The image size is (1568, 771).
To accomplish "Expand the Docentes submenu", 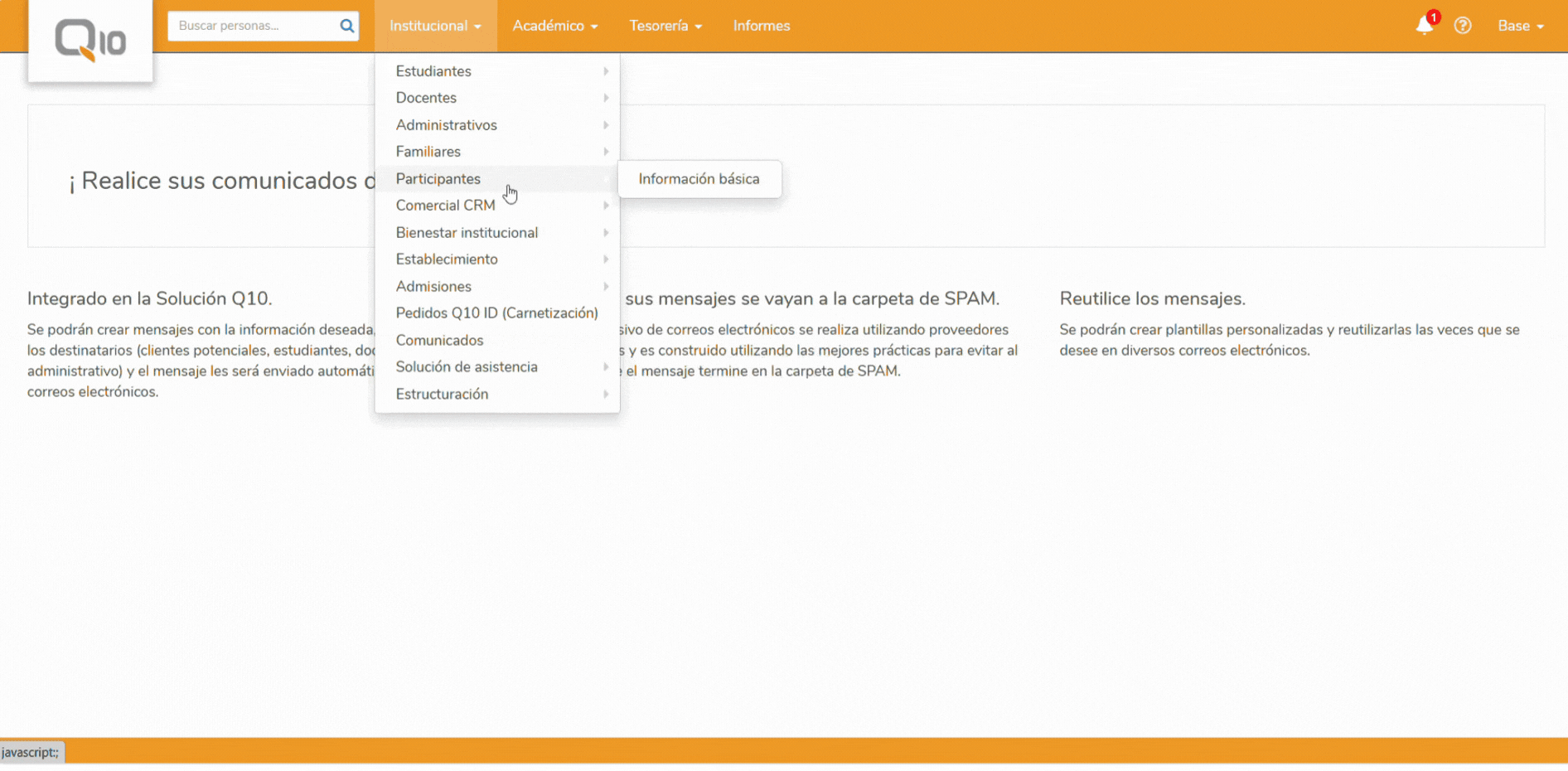I will coord(426,98).
